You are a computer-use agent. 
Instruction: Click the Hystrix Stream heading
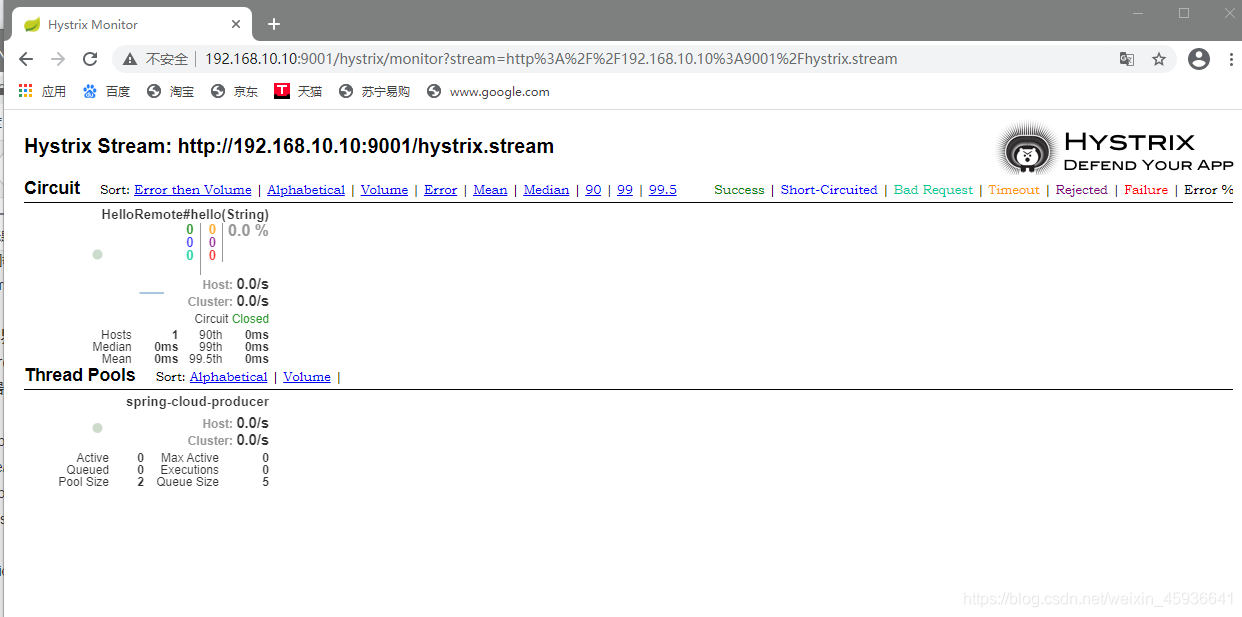[x=289, y=146]
